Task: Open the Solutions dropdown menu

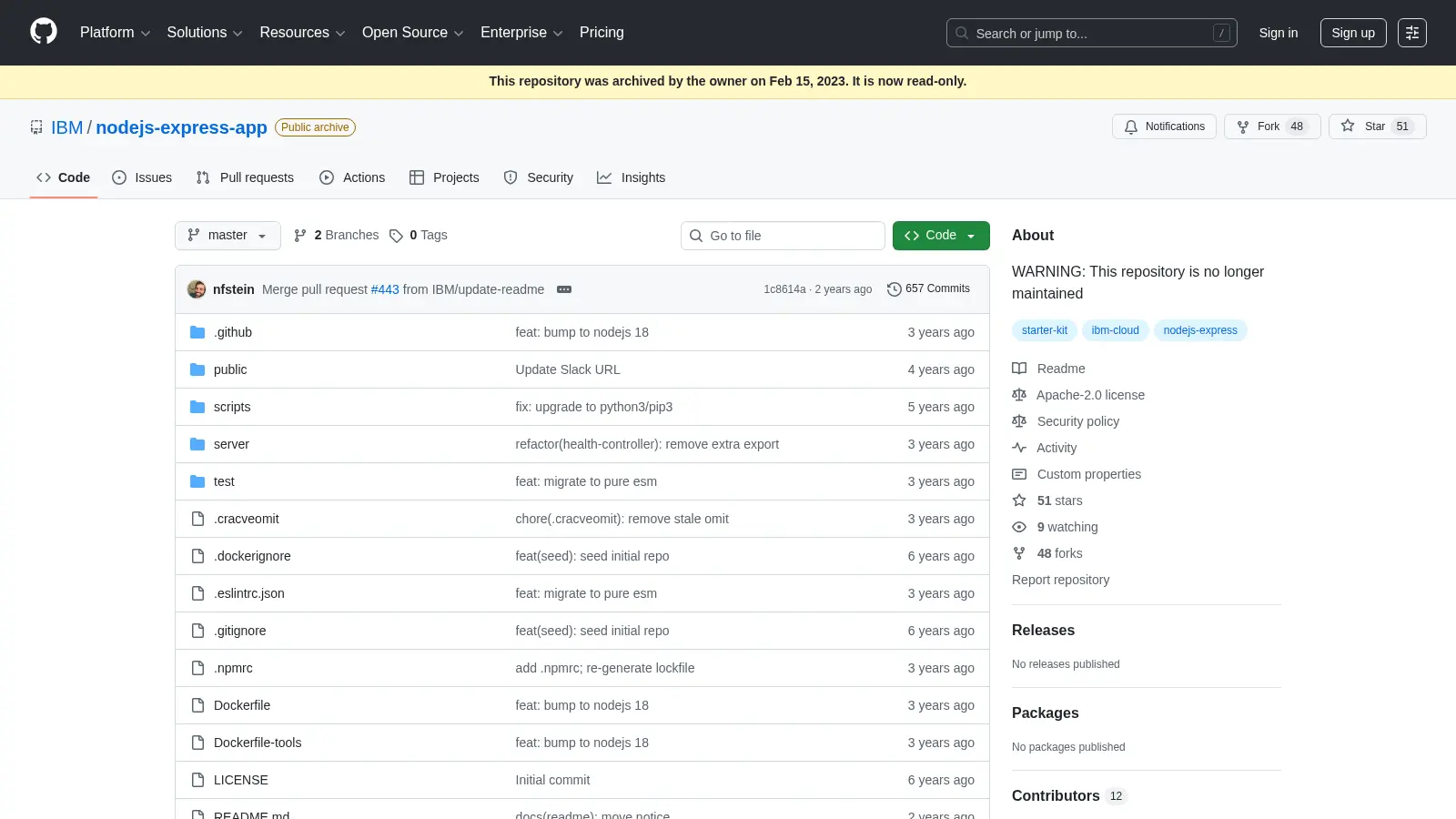Action: tap(205, 33)
